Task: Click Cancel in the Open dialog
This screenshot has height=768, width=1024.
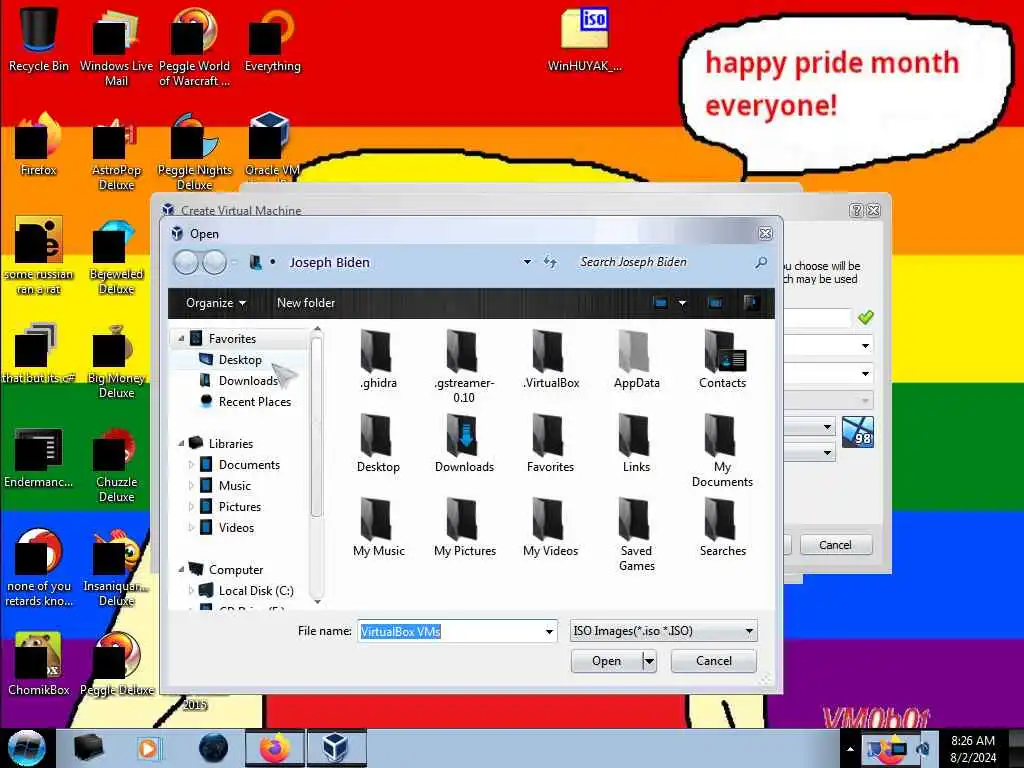Action: point(714,661)
